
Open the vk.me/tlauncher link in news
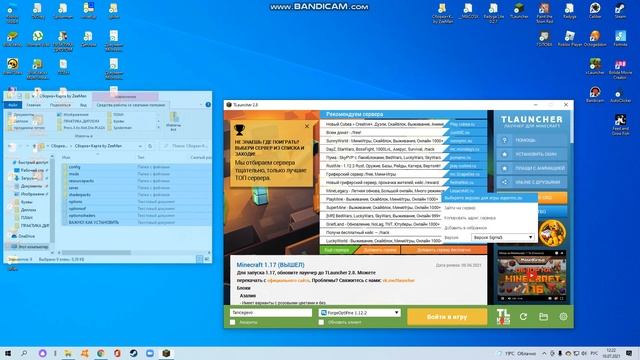[x=398, y=280]
